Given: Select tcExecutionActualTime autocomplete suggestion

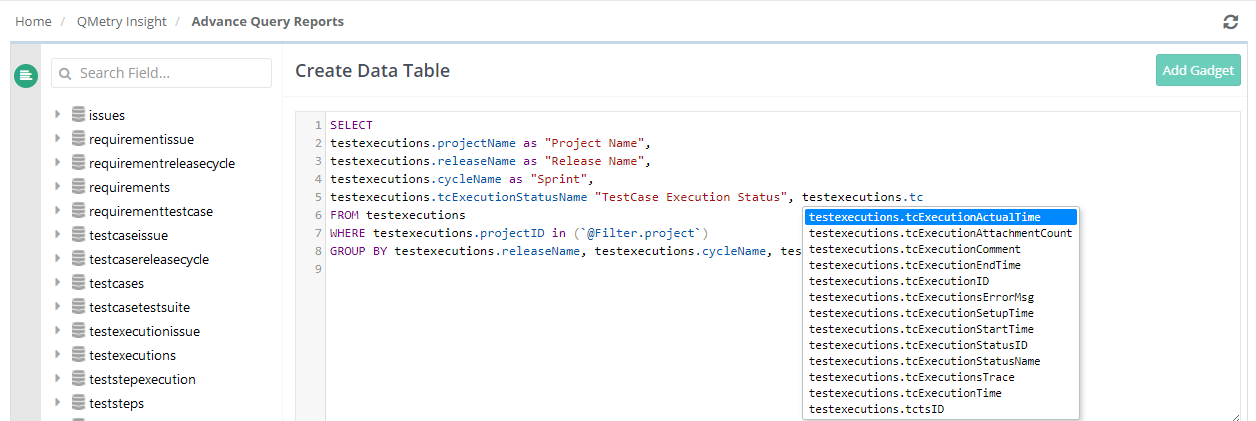Looking at the screenshot, I should point(941,217).
